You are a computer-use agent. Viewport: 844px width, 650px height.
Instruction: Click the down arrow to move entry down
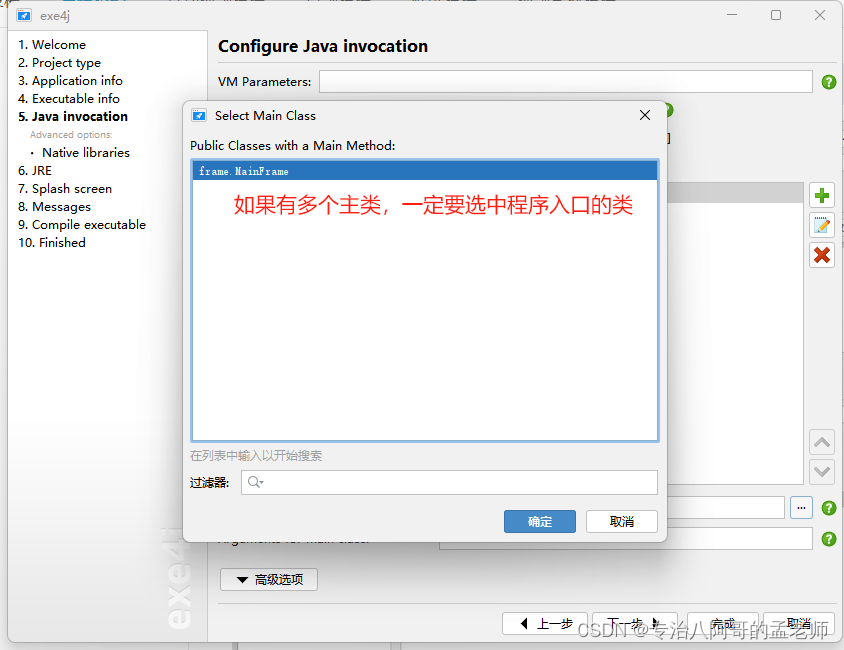tap(821, 471)
